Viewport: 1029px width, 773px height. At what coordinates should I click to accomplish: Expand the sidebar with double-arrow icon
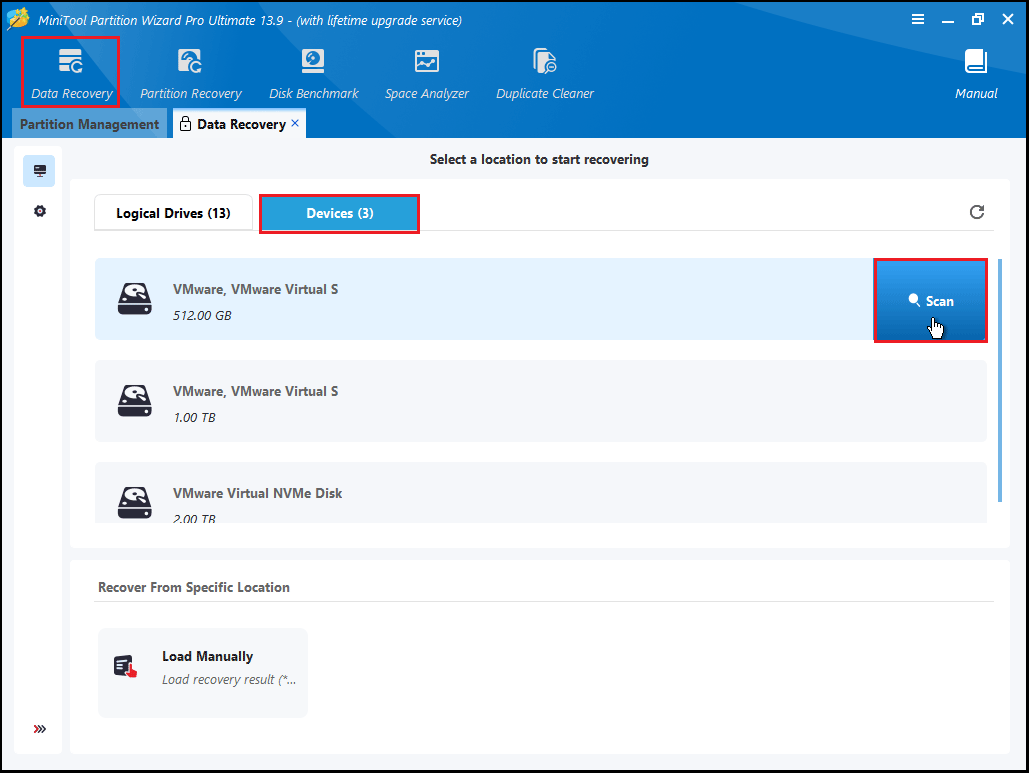(x=40, y=729)
